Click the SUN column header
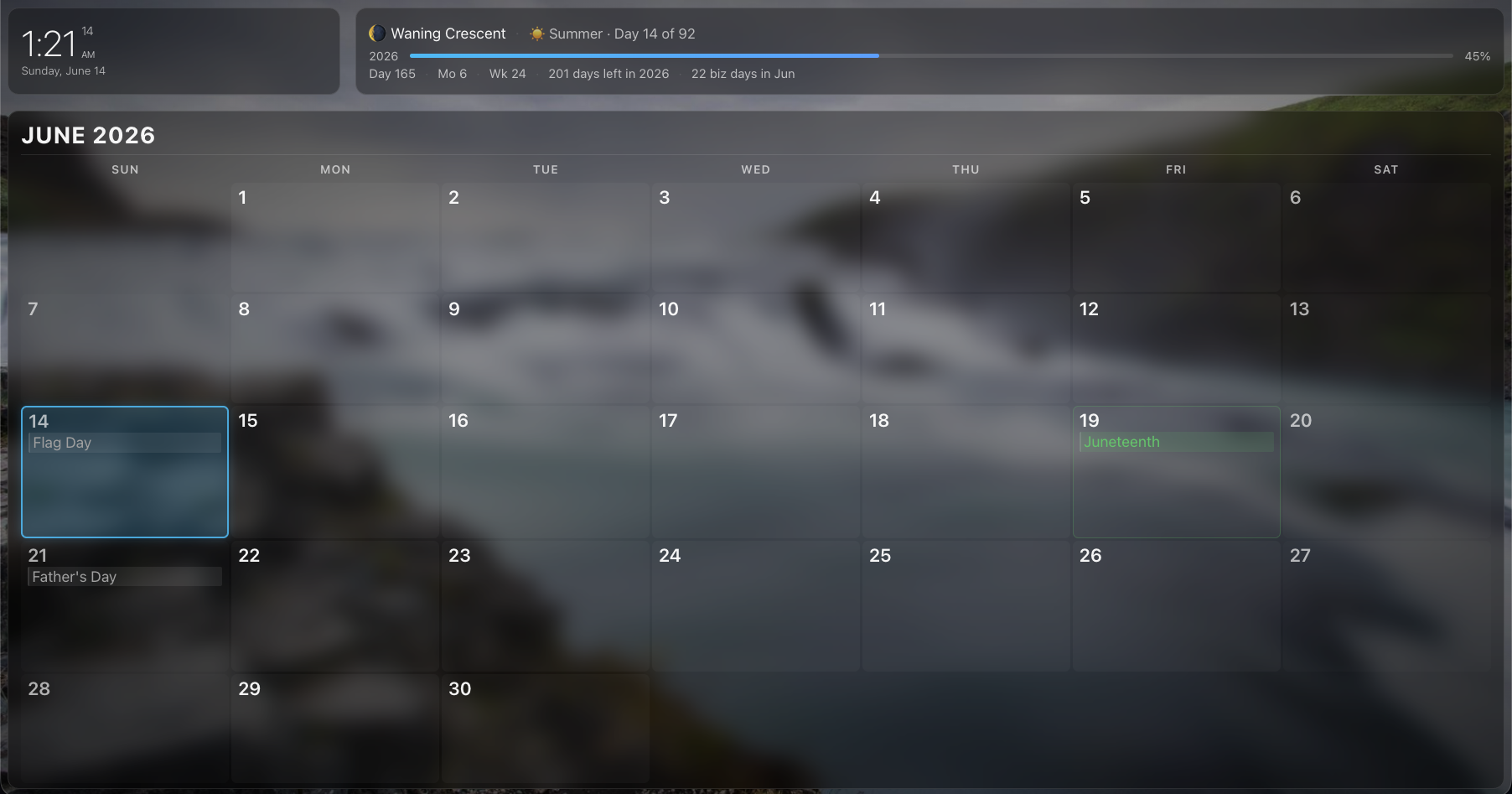 click(x=125, y=169)
